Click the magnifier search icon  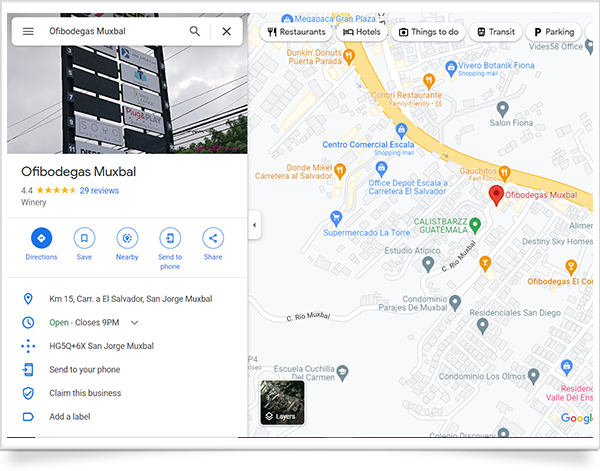click(x=195, y=31)
